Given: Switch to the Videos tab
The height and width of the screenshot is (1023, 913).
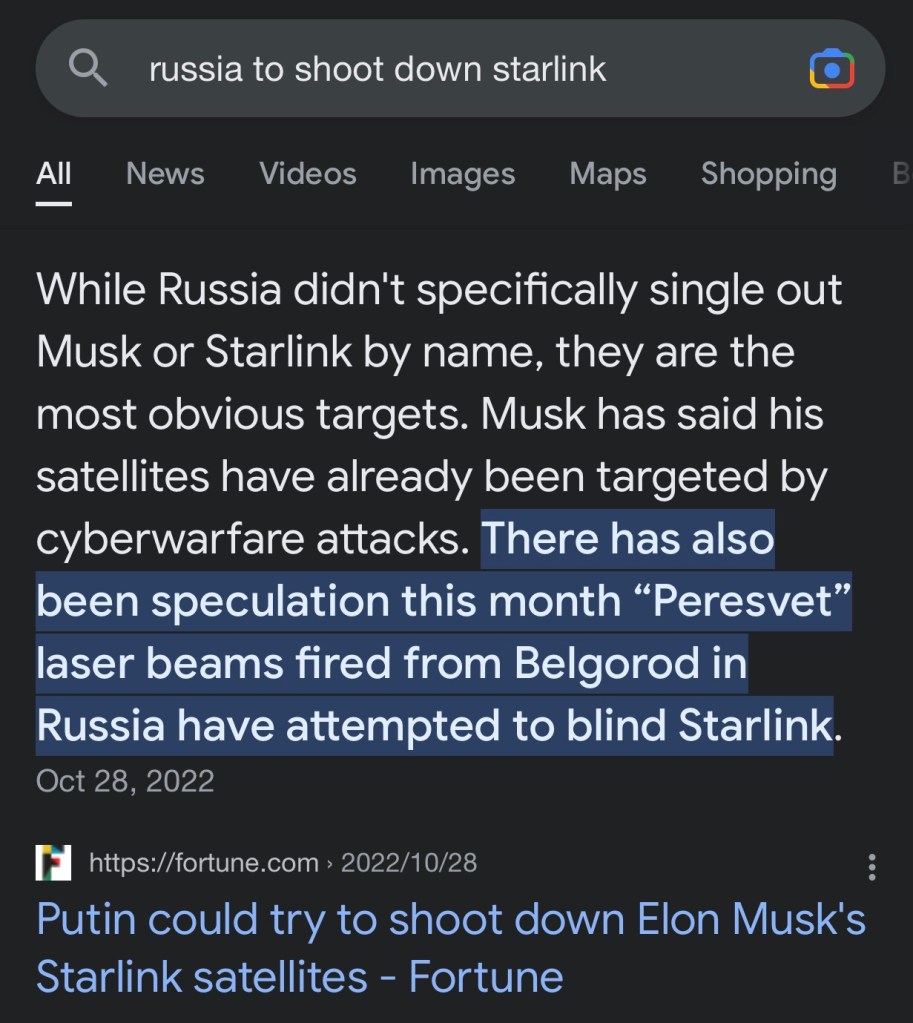Looking at the screenshot, I should pos(308,174).
